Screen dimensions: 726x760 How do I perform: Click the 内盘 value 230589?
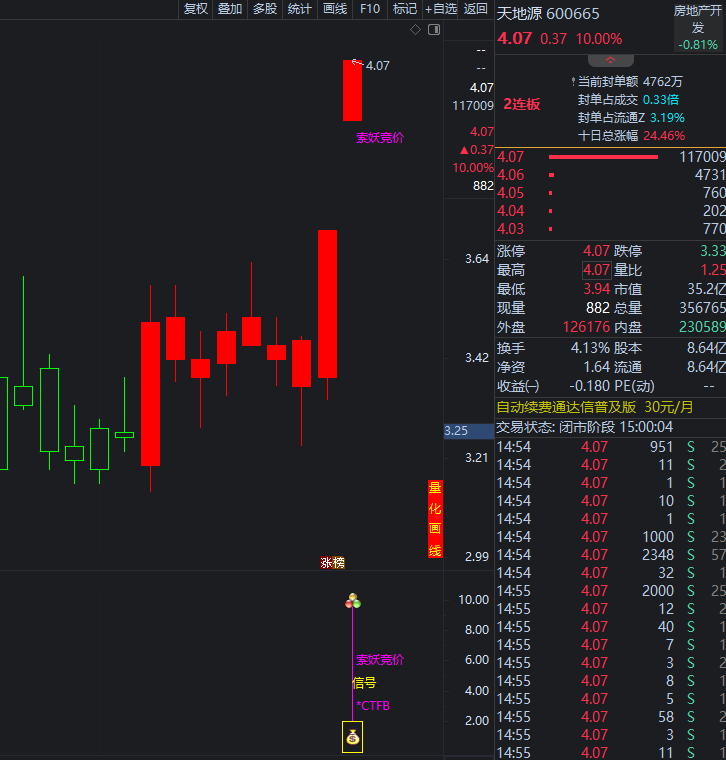coord(702,327)
